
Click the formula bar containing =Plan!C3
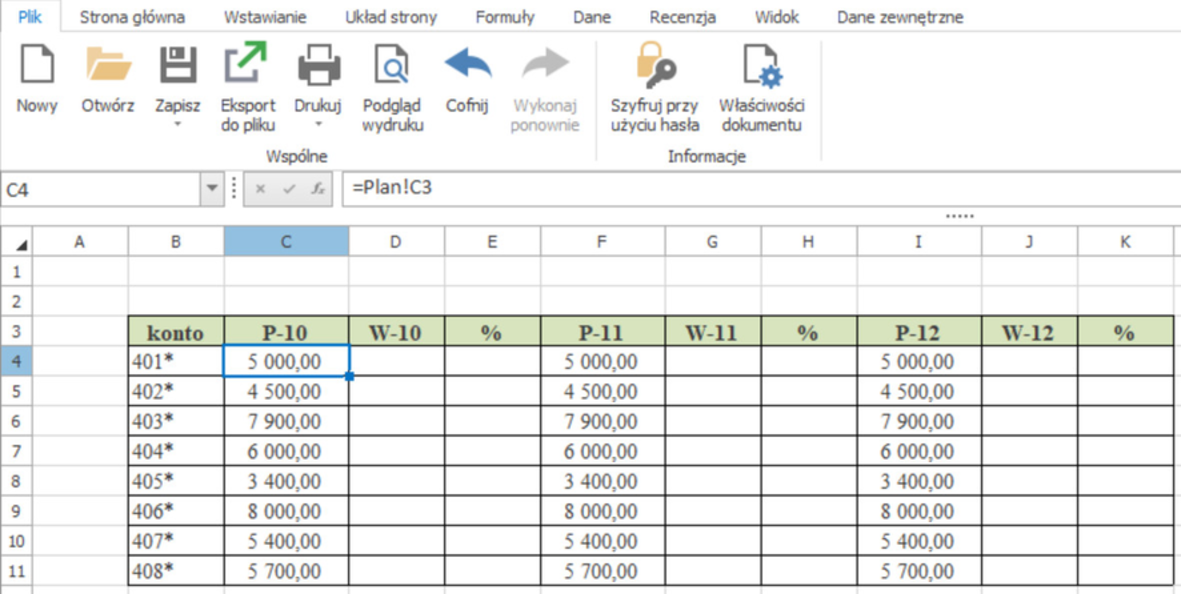click(700, 188)
